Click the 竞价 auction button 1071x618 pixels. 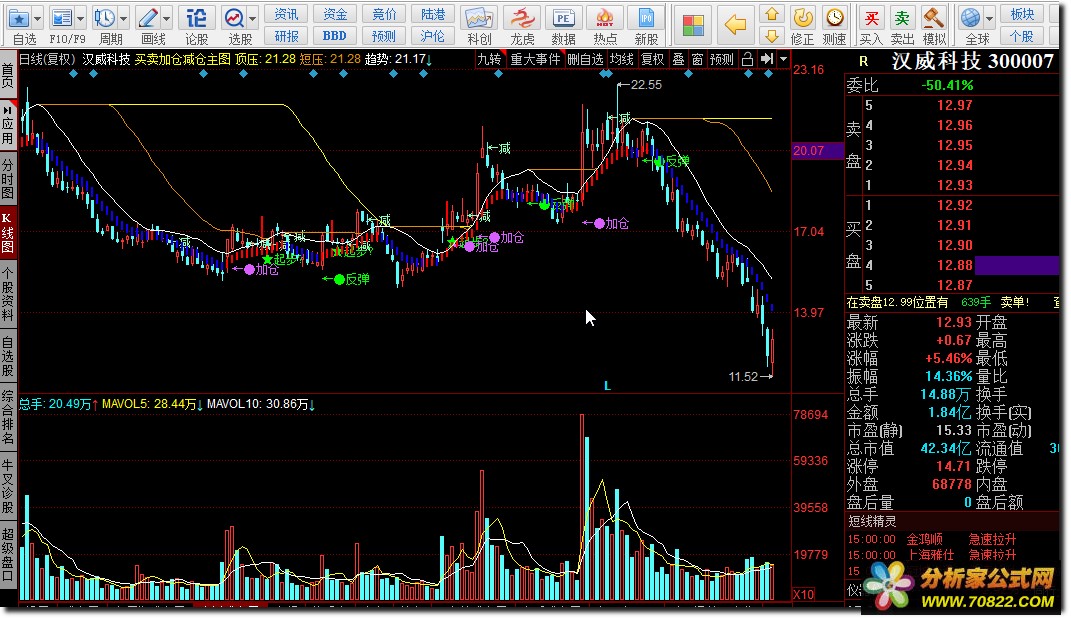click(x=384, y=14)
